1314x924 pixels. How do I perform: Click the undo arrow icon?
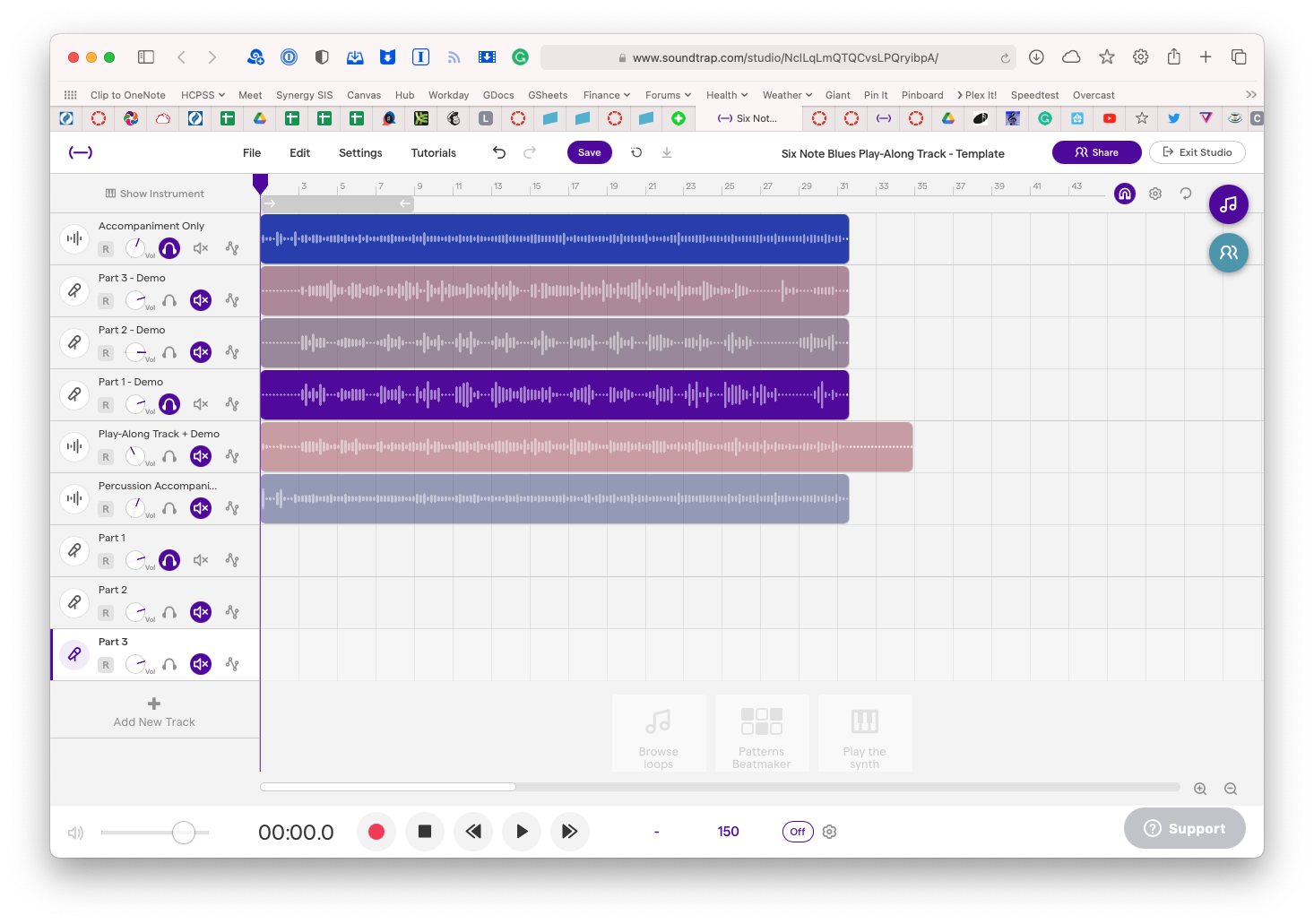[x=499, y=153]
